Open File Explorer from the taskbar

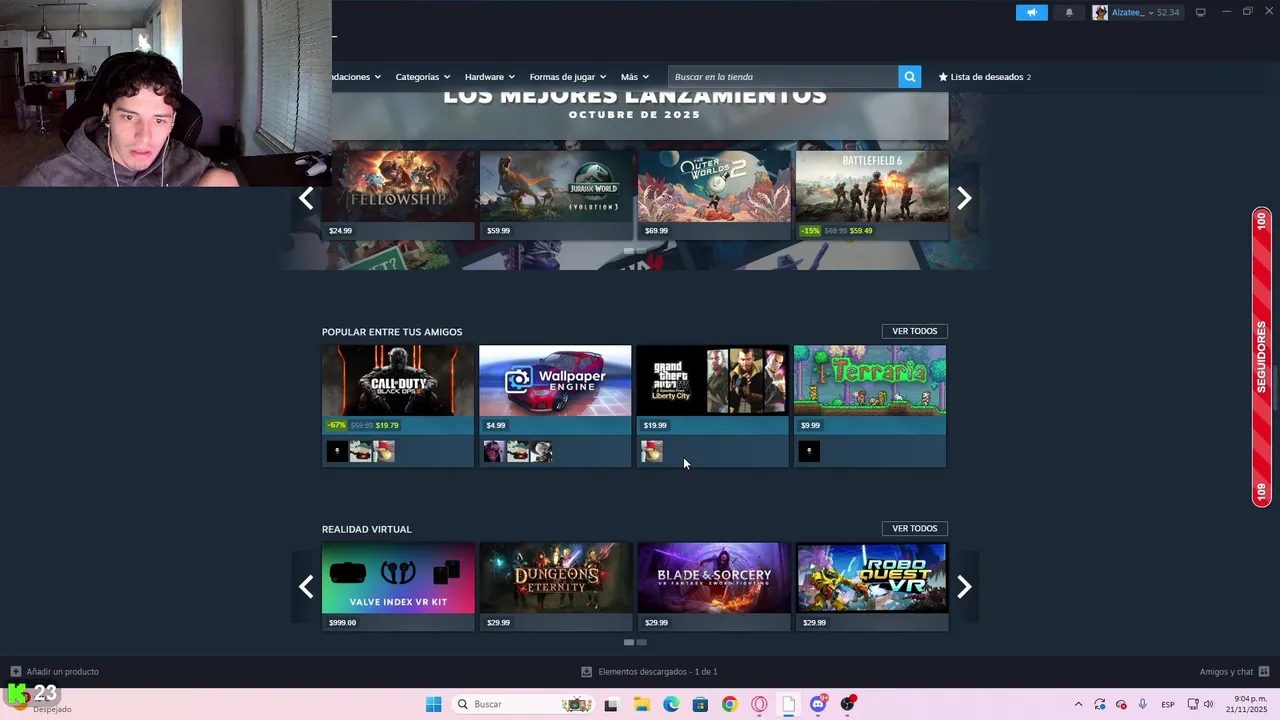pyautogui.click(x=641, y=704)
